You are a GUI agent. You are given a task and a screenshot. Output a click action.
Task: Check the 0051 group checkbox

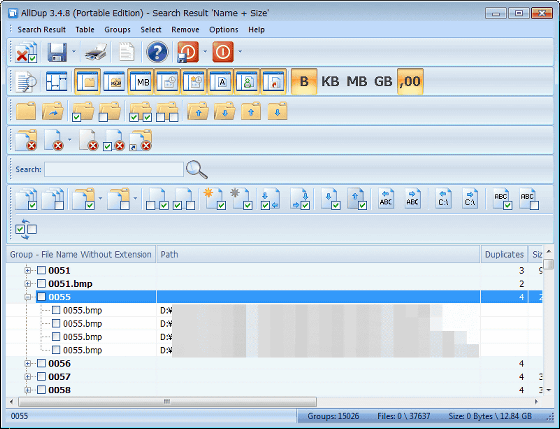(x=41, y=270)
